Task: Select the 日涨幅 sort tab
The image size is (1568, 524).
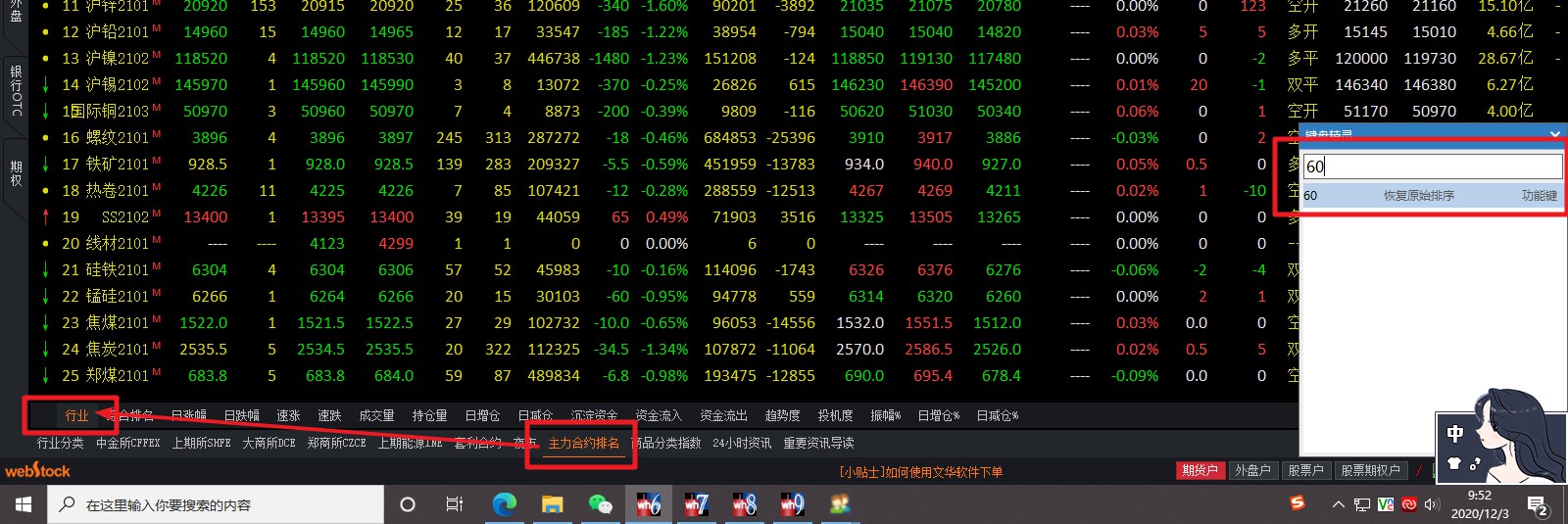Action: pyautogui.click(x=188, y=416)
